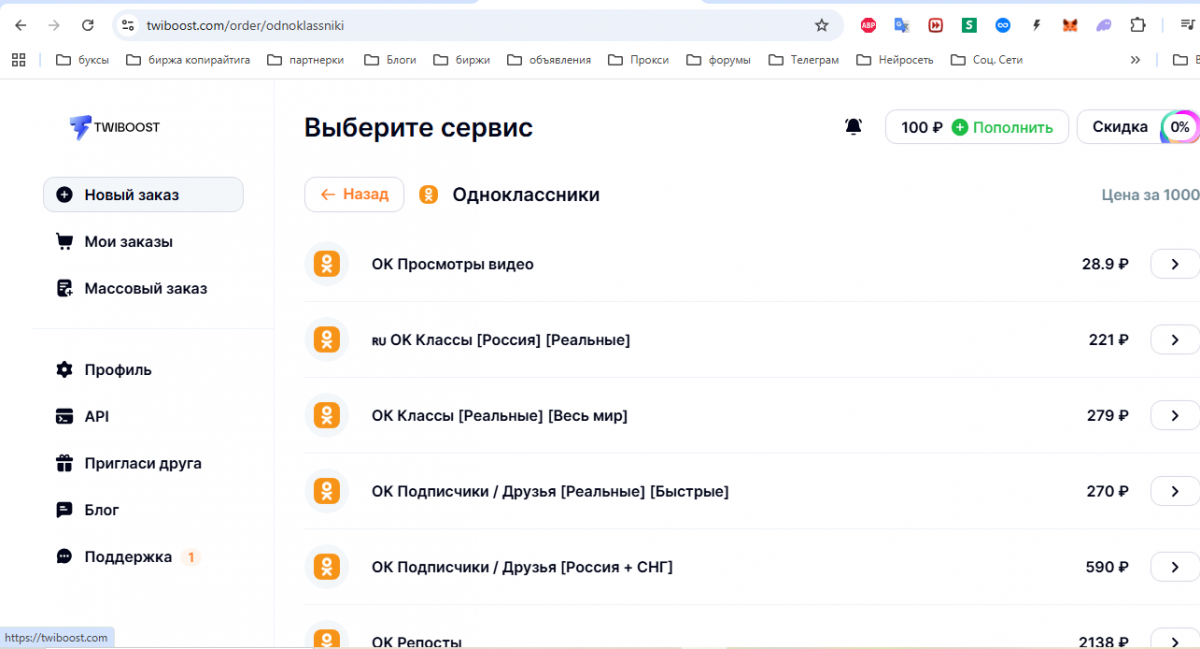The height and width of the screenshot is (649, 1200).
Task: Open arrow for ОК Классы [Россия] [Реальные]
Action: tap(1174, 340)
